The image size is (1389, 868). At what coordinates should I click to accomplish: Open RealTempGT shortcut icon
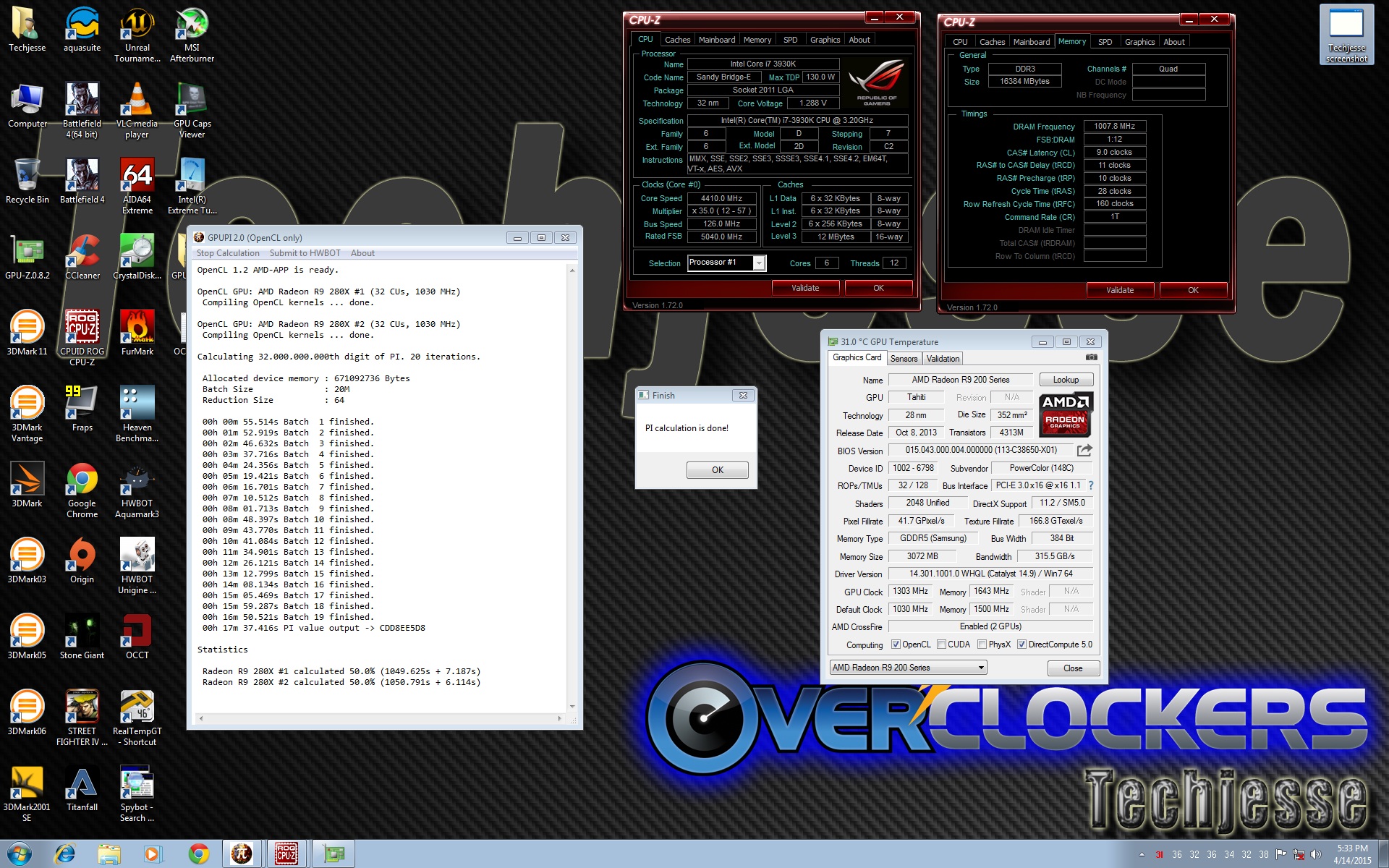point(137,719)
